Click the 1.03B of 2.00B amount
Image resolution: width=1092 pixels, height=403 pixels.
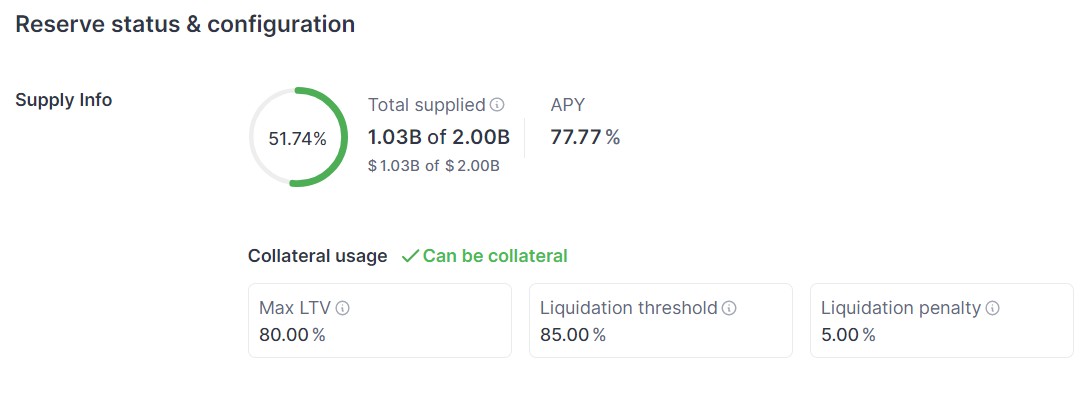pyautogui.click(x=439, y=137)
